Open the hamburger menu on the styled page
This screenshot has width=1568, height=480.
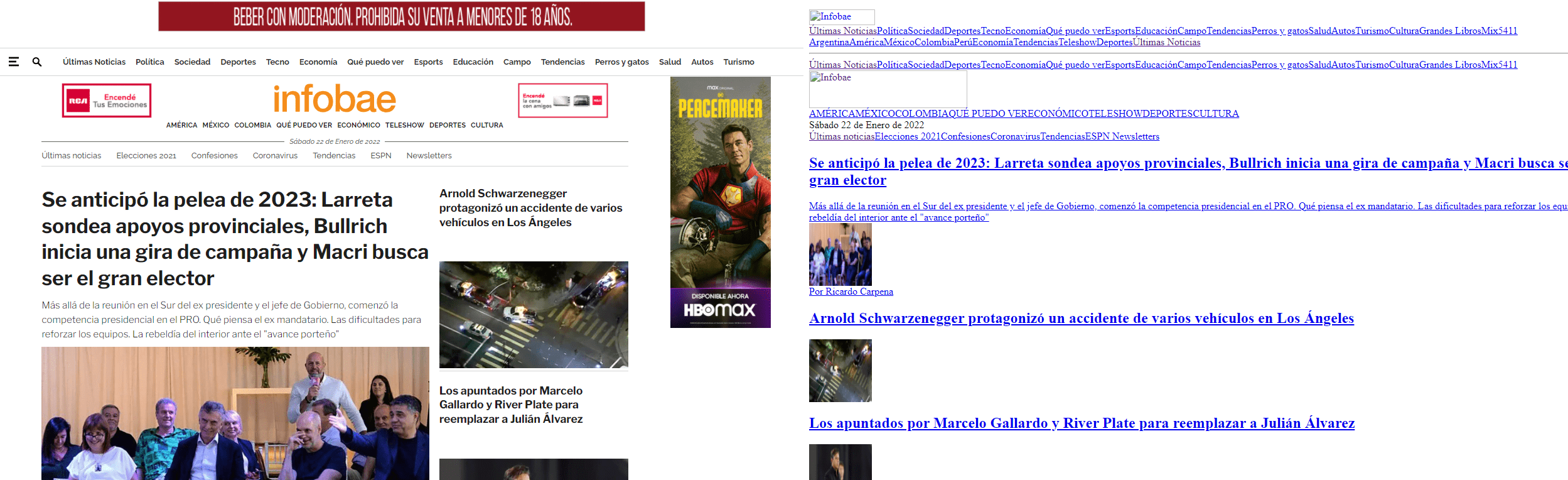coord(13,62)
